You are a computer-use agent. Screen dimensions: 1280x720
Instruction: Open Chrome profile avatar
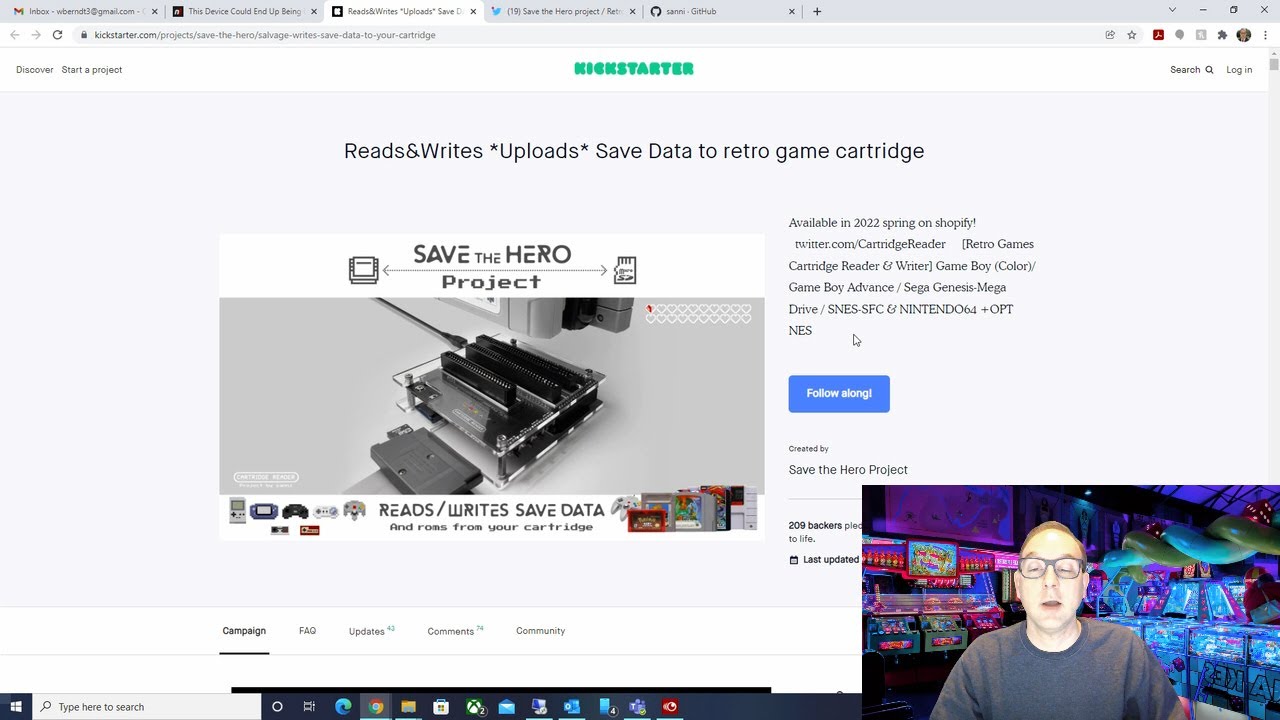[x=1244, y=35]
